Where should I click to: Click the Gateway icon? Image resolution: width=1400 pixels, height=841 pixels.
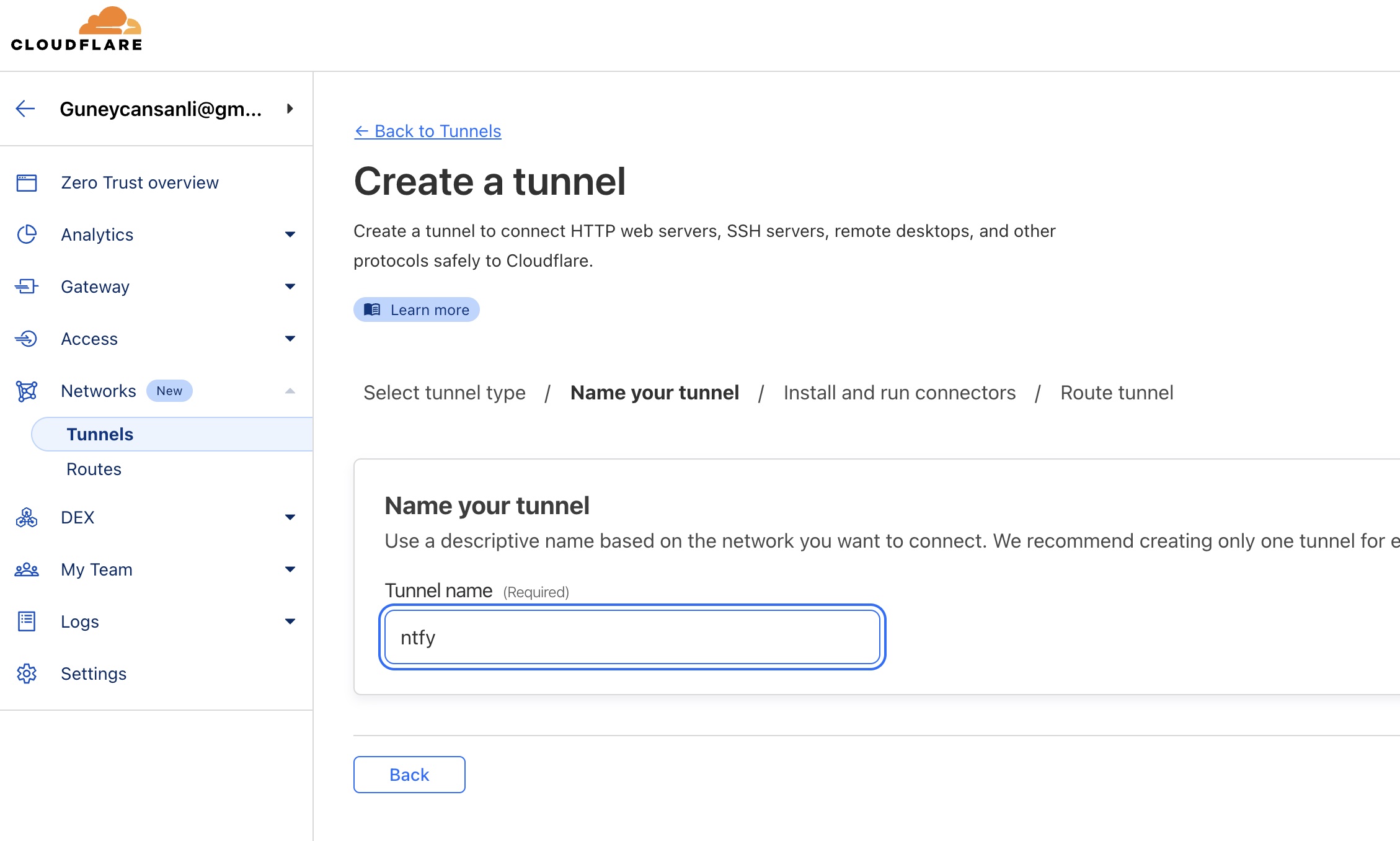[27, 287]
